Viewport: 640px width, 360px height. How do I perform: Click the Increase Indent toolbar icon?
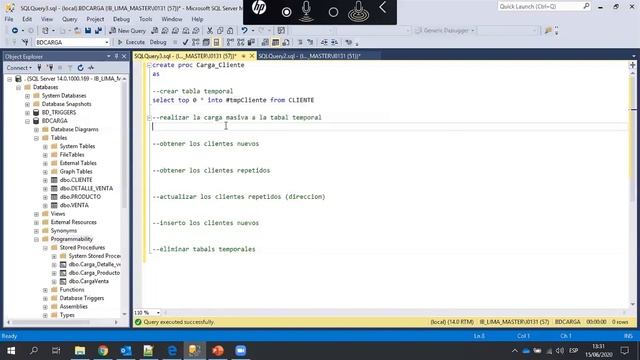334,42
